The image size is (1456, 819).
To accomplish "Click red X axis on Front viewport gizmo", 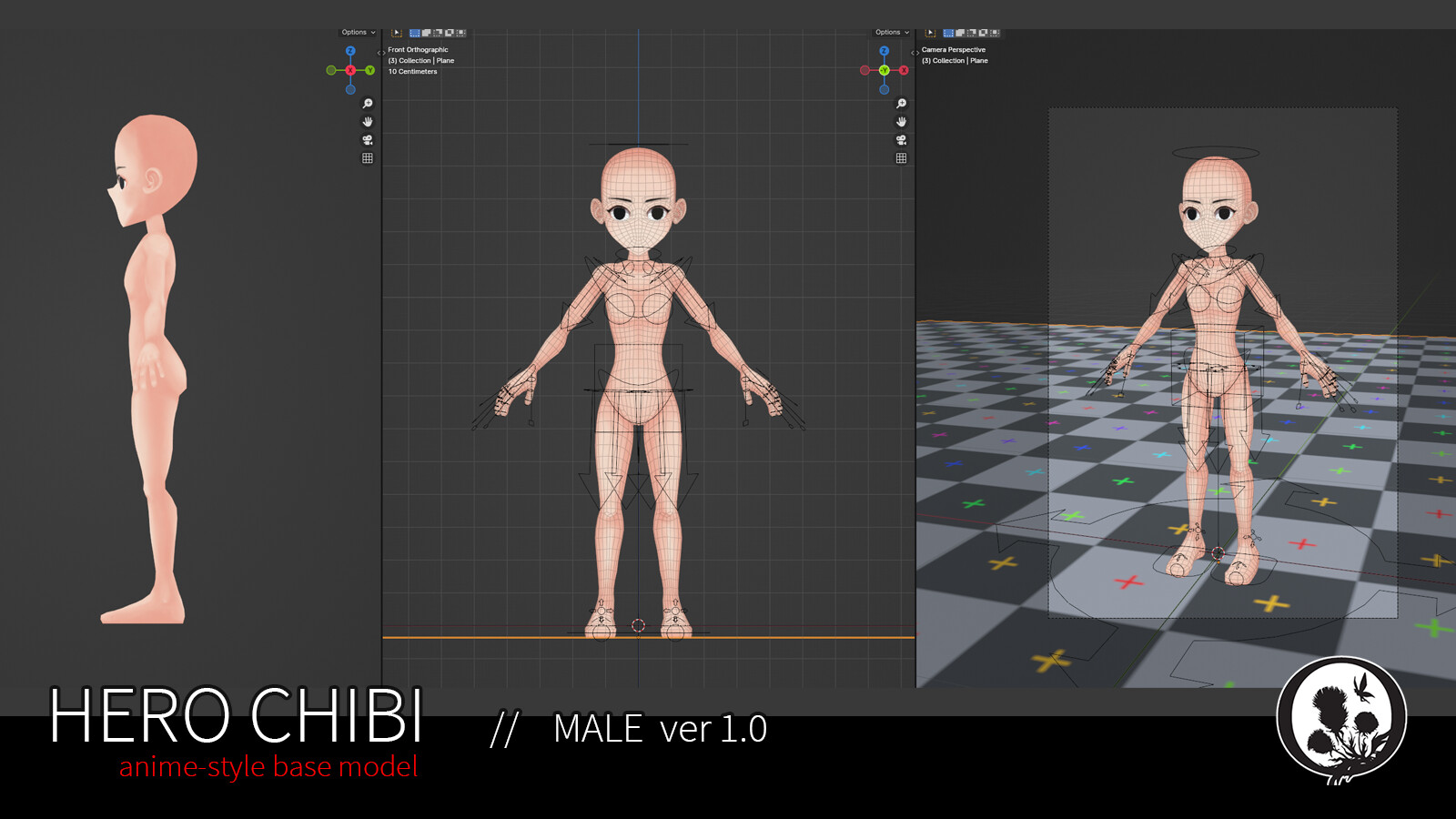I will coord(350,70).
